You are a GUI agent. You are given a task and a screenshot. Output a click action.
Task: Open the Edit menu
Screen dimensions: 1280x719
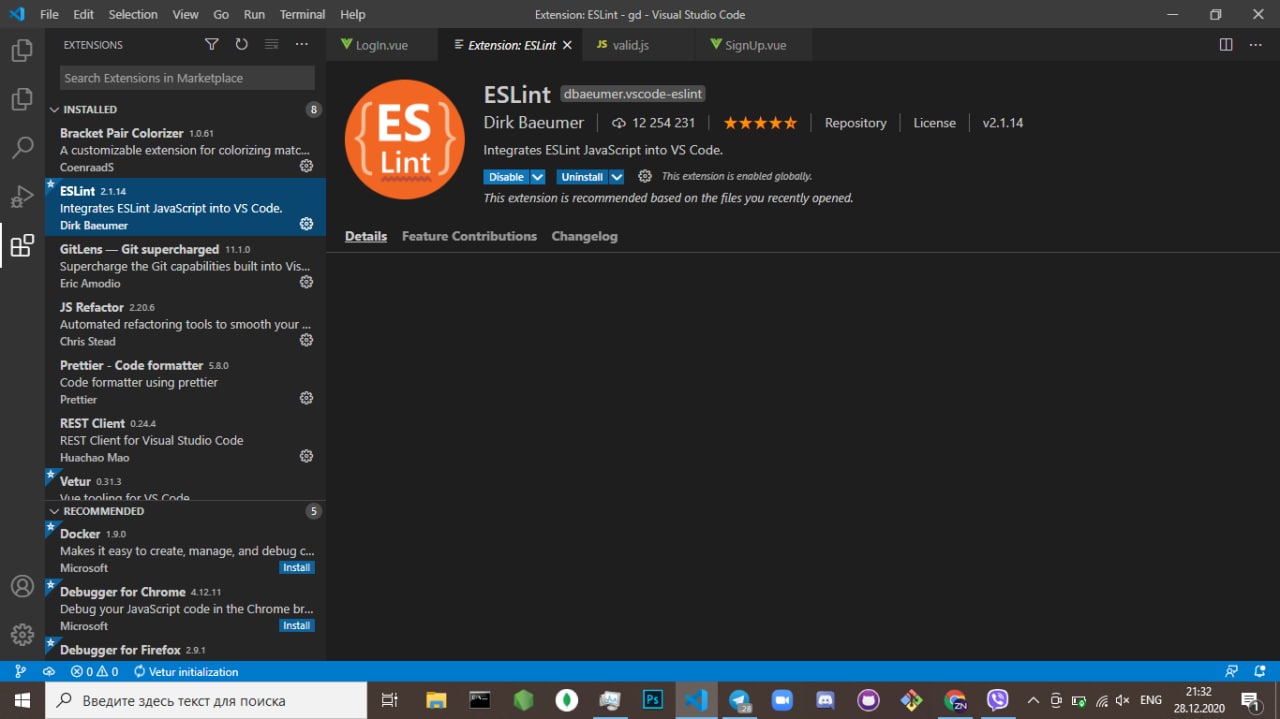pos(83,14)
